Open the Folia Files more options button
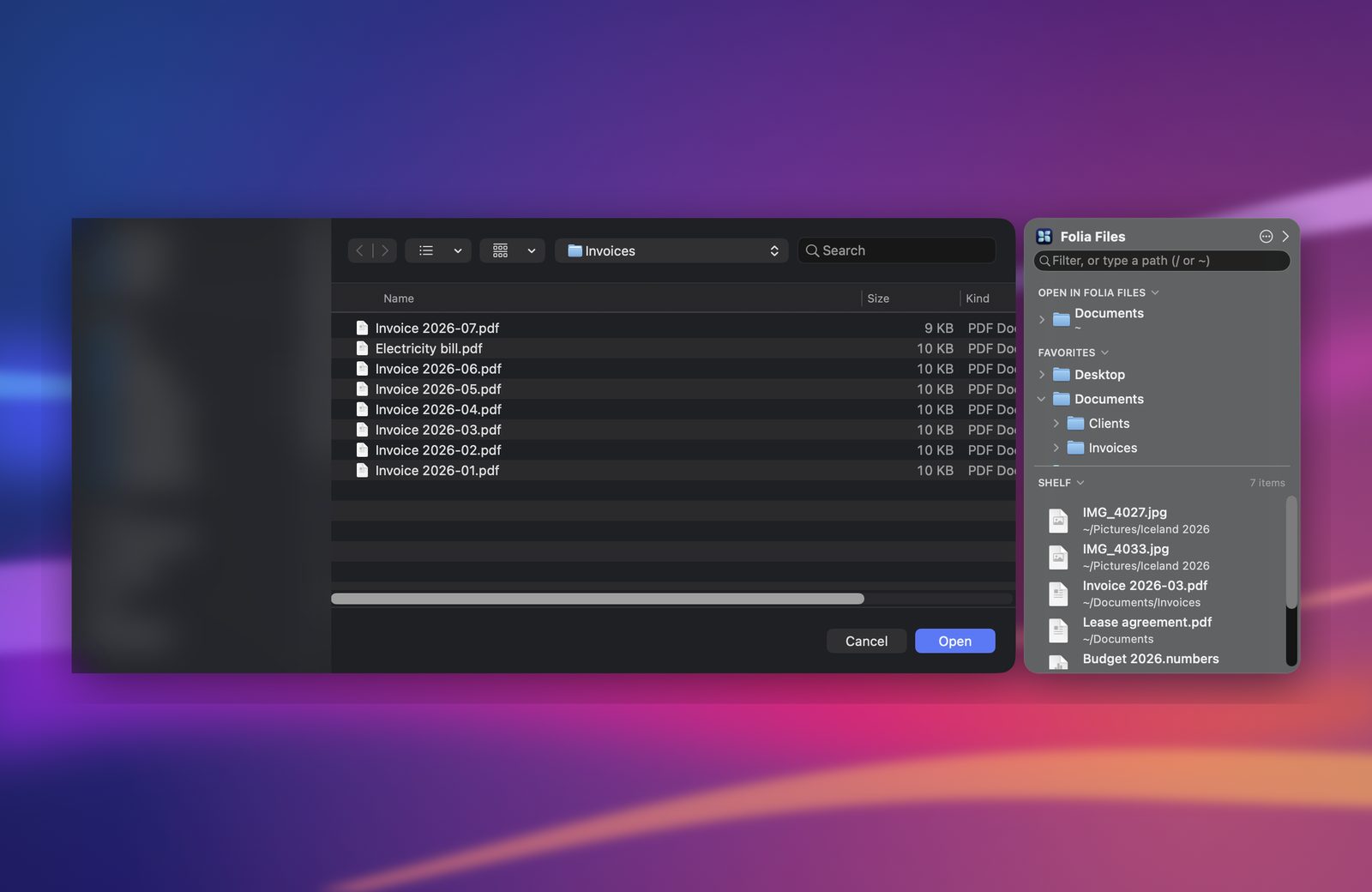Viewport: 1372px width, 892px height. click(x=1266, y=237)
